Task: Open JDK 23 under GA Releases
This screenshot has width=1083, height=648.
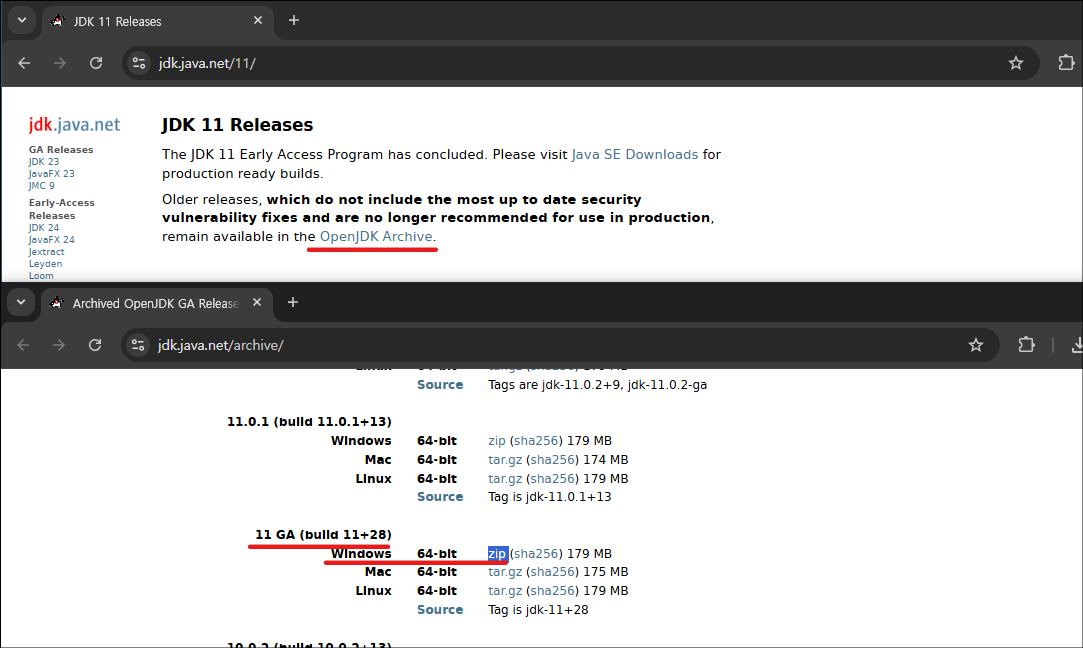Action: point(44,162)
